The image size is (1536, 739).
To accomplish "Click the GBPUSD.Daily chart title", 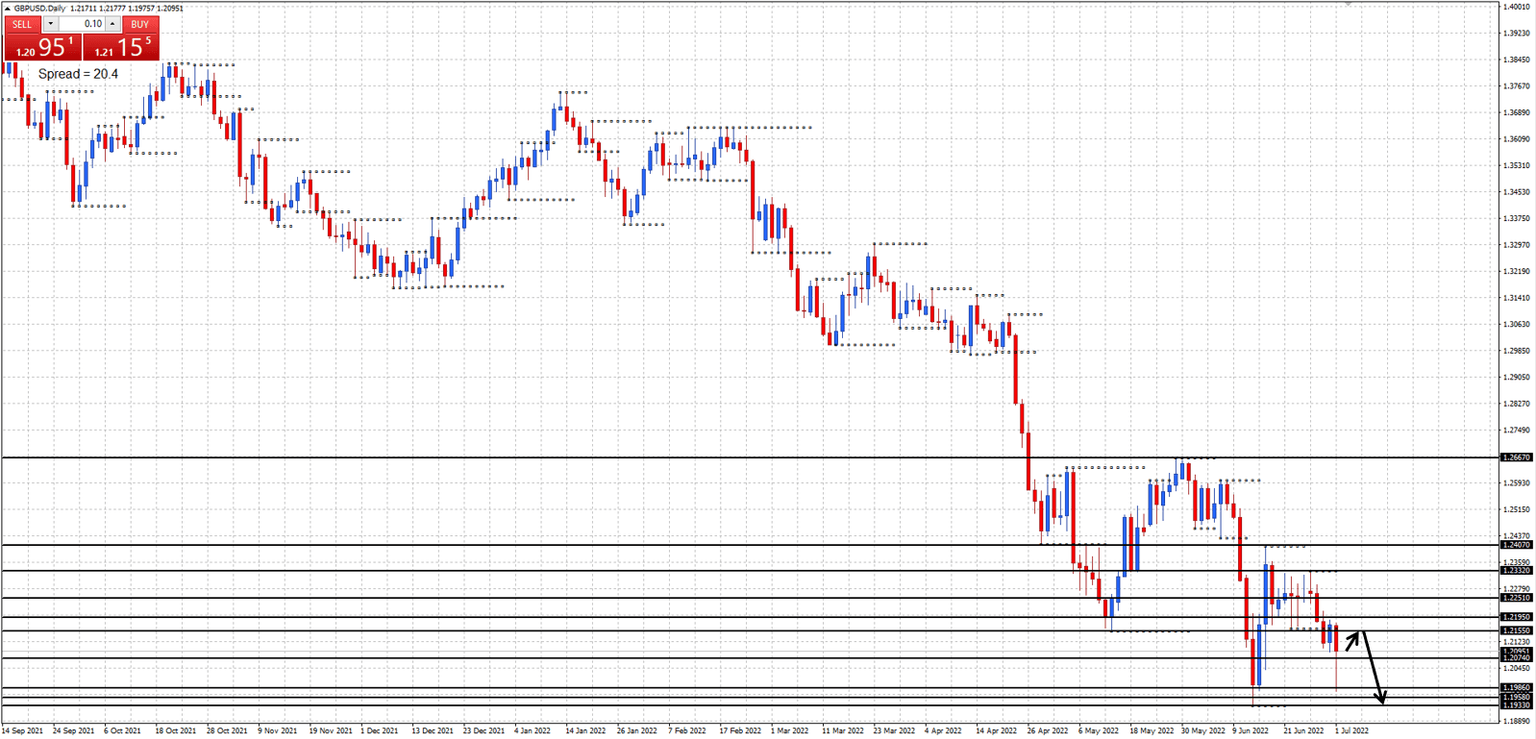I will click(39, 8).
